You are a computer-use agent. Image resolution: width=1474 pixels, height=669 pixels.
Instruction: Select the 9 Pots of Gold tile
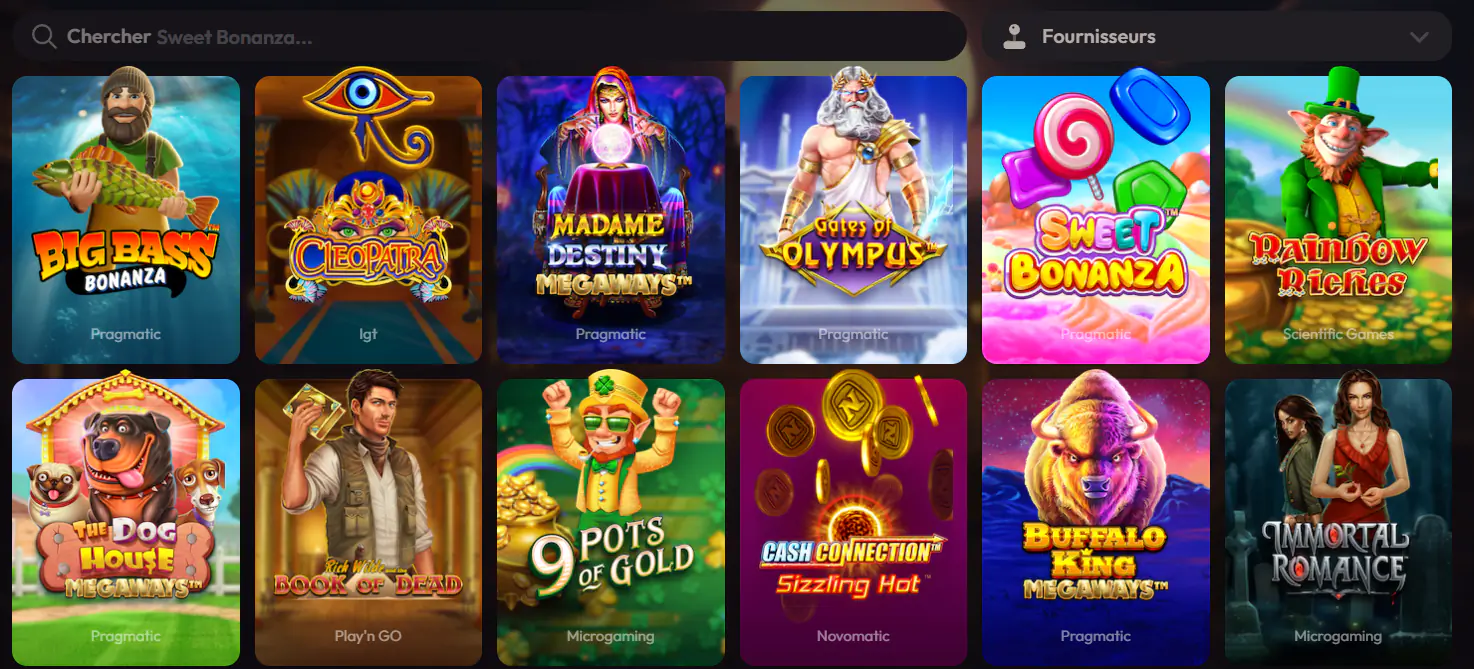coord(611,522)
